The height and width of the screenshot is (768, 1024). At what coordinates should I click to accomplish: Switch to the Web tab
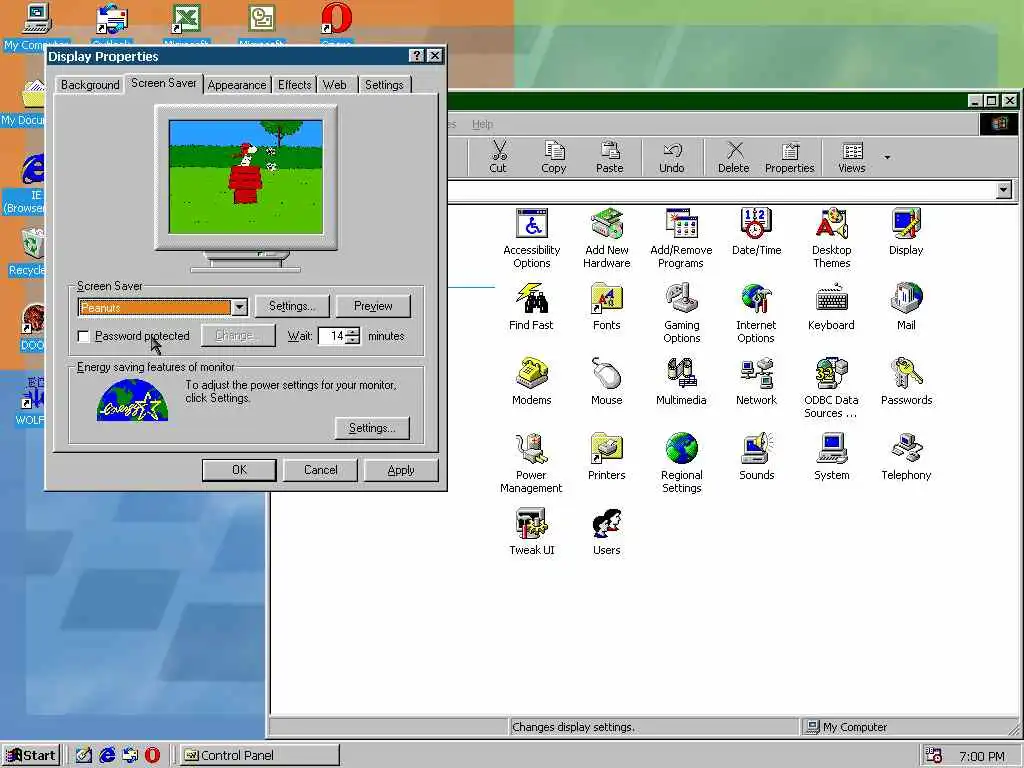click(x=335, y=85)
